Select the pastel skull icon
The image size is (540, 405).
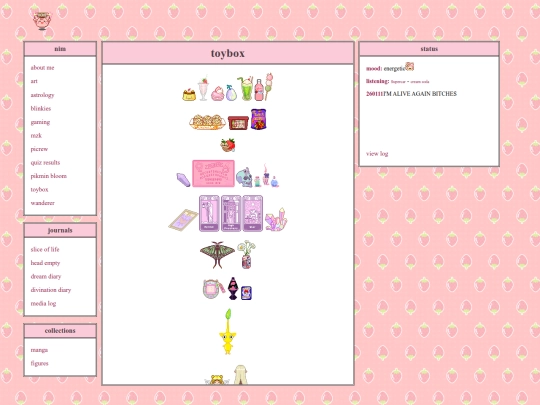pos(244,177)
